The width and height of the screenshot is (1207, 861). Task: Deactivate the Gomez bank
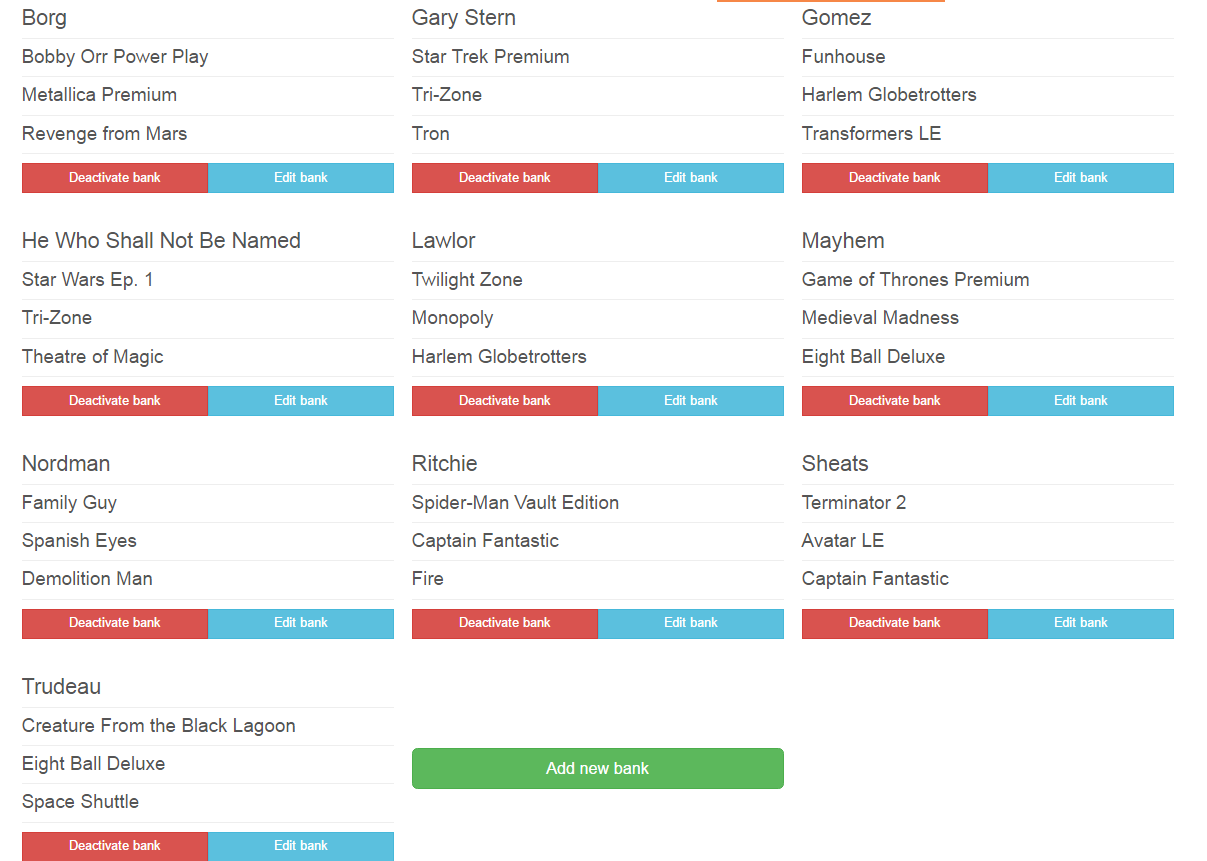pyautogui.click(x=895, y=178)
